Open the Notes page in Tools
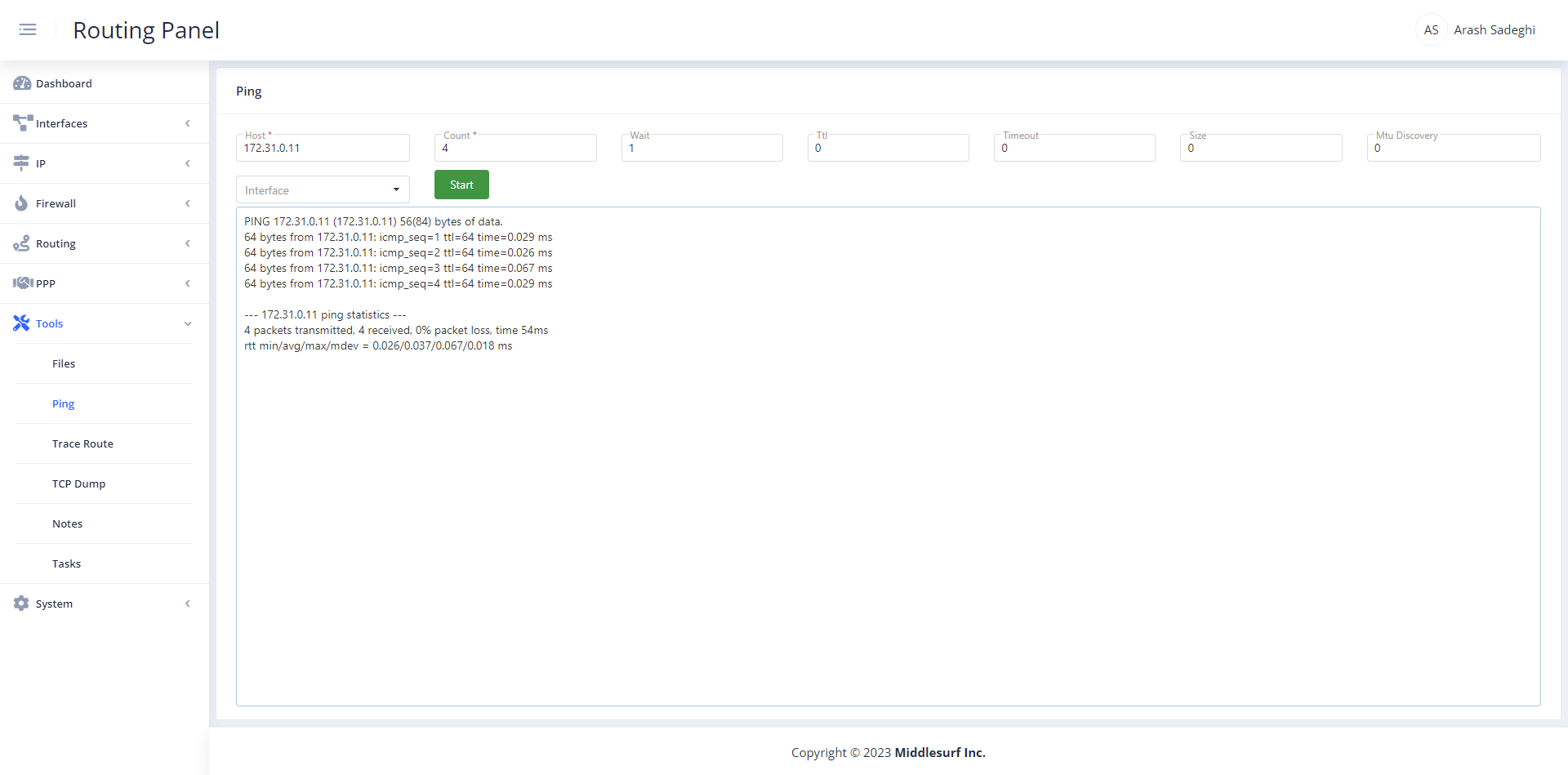Screen dimensions: 1568x775 click(x=67, y=523)
